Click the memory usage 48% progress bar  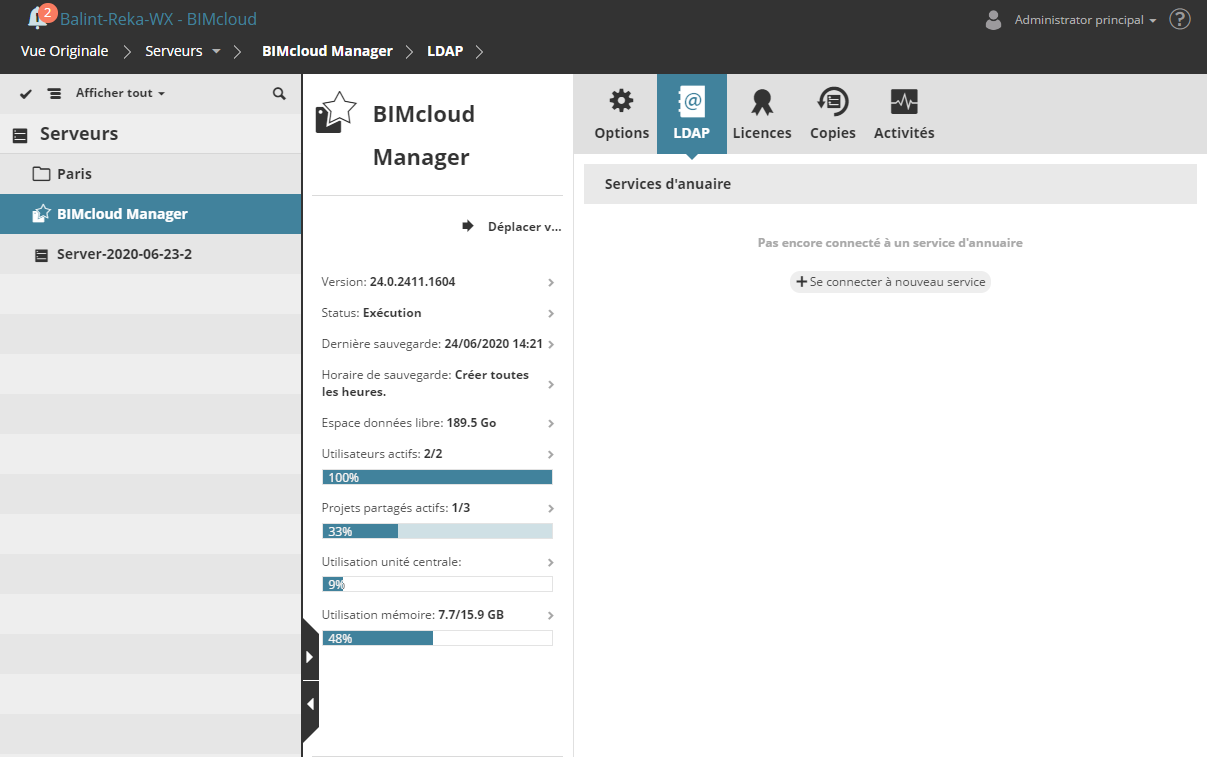point(437,638)
